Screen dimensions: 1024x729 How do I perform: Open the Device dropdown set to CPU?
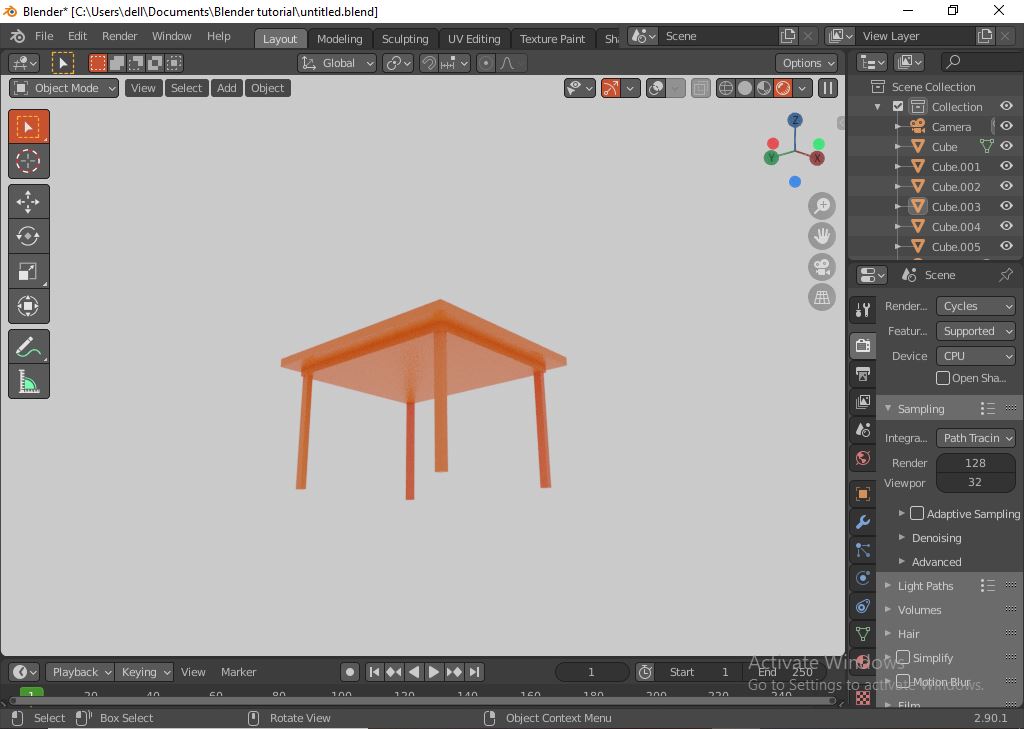(x=975, y=355)
